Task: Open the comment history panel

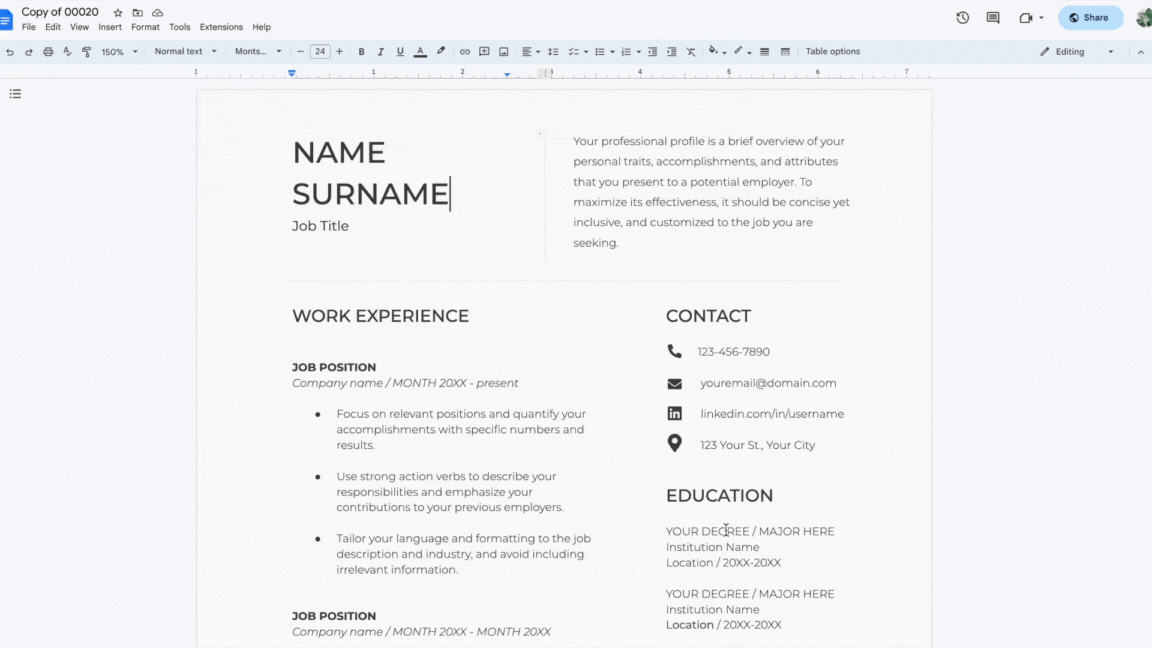Action: (x=993, y=18)
